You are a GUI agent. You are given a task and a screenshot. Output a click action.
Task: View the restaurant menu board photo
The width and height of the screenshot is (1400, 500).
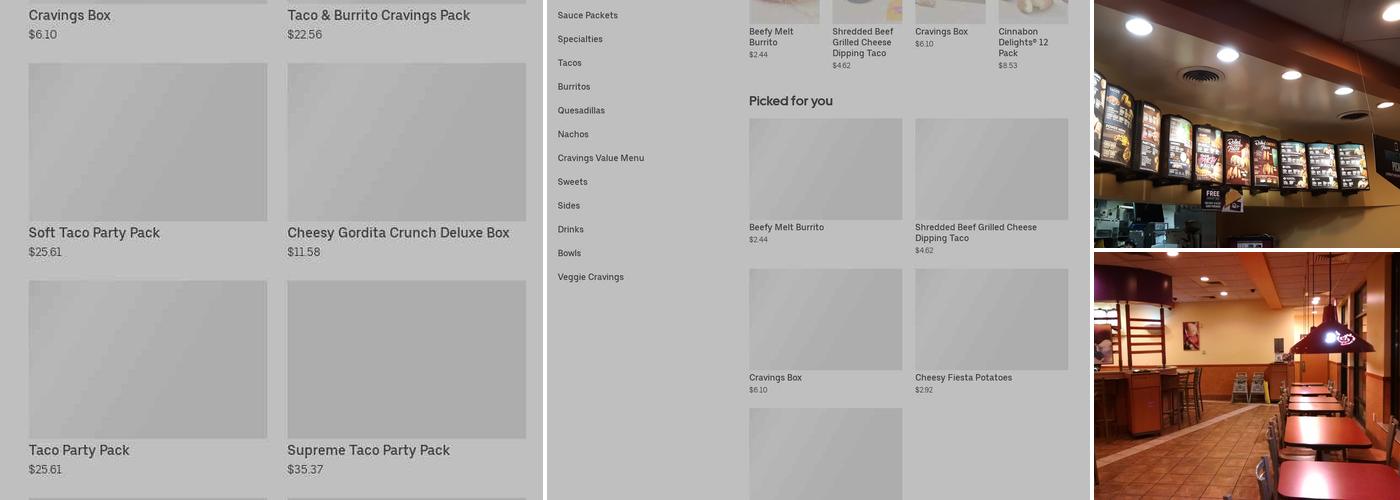(x=1246, y=124)
